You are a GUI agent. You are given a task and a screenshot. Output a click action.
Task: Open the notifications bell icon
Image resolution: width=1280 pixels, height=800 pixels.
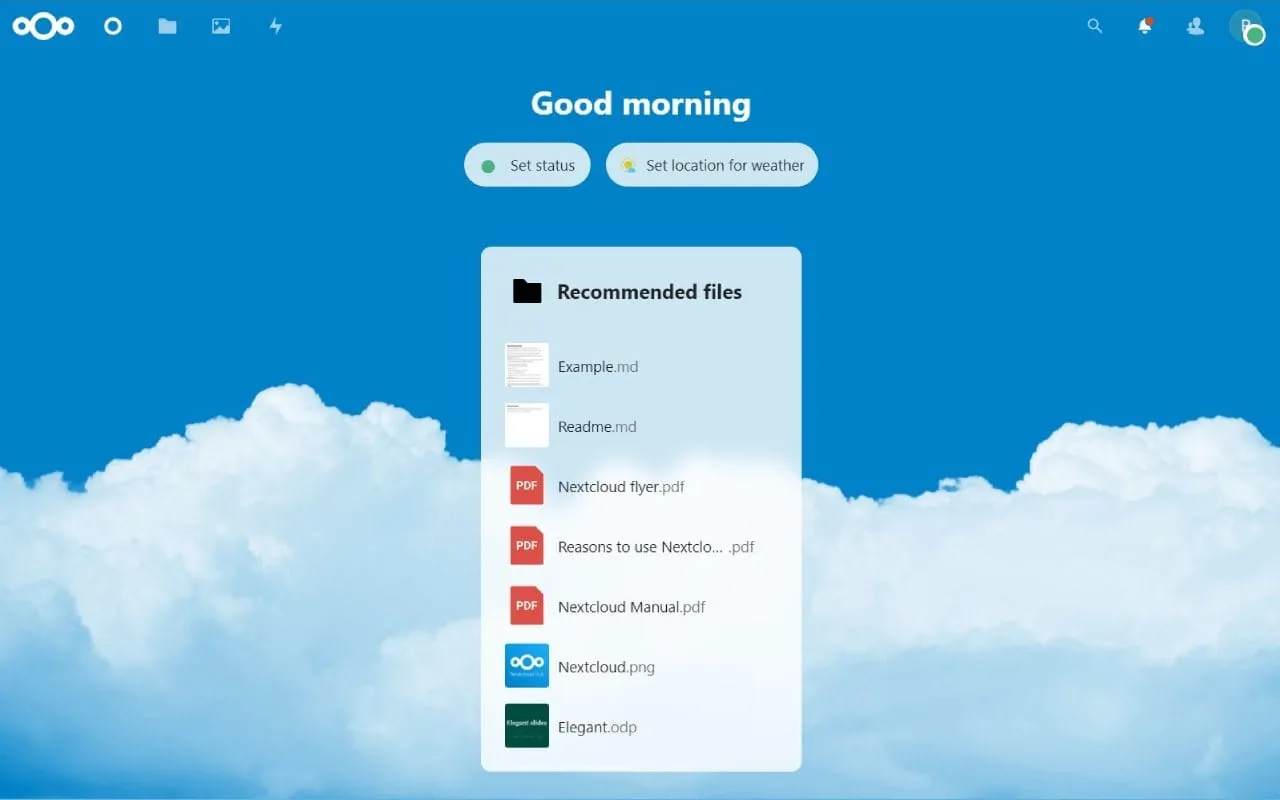[1145, 26]
